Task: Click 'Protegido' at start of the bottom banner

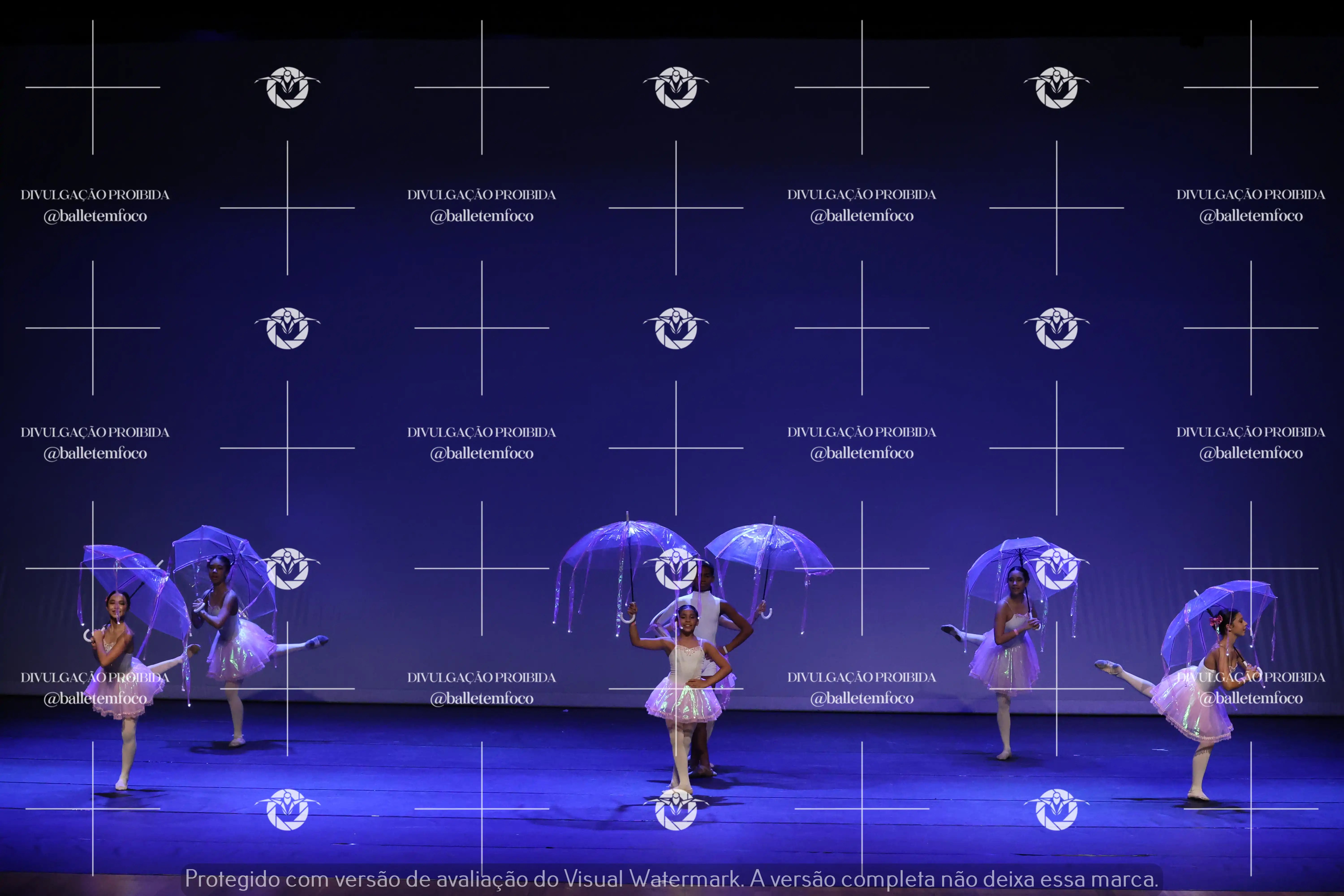Action: (x=232, y=879)
